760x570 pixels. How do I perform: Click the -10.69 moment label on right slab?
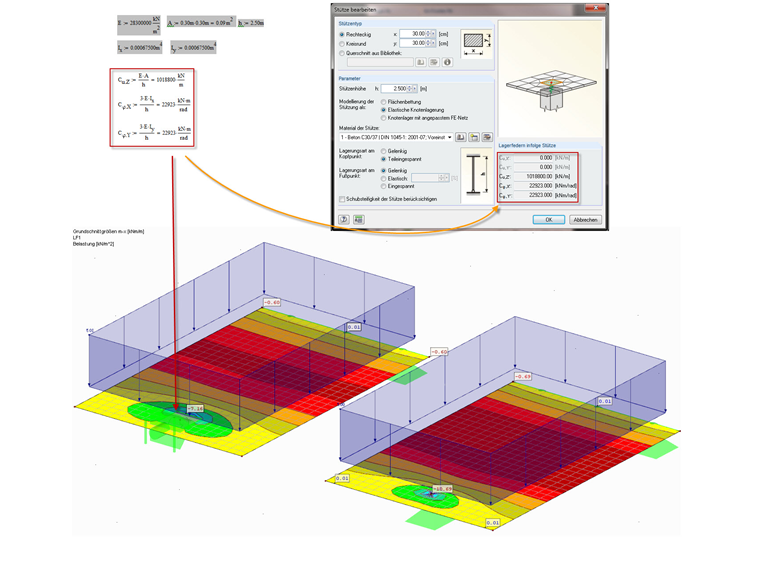(x=443, y=489)
